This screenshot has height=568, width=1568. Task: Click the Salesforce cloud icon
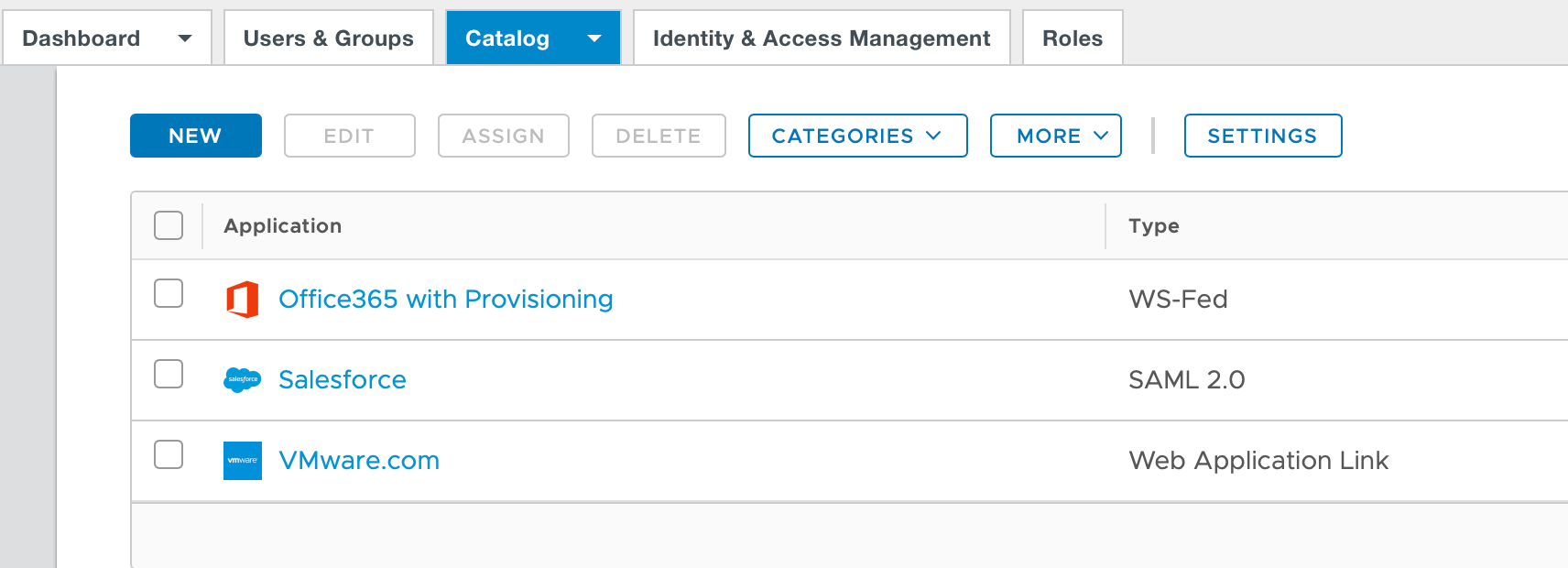243,379
